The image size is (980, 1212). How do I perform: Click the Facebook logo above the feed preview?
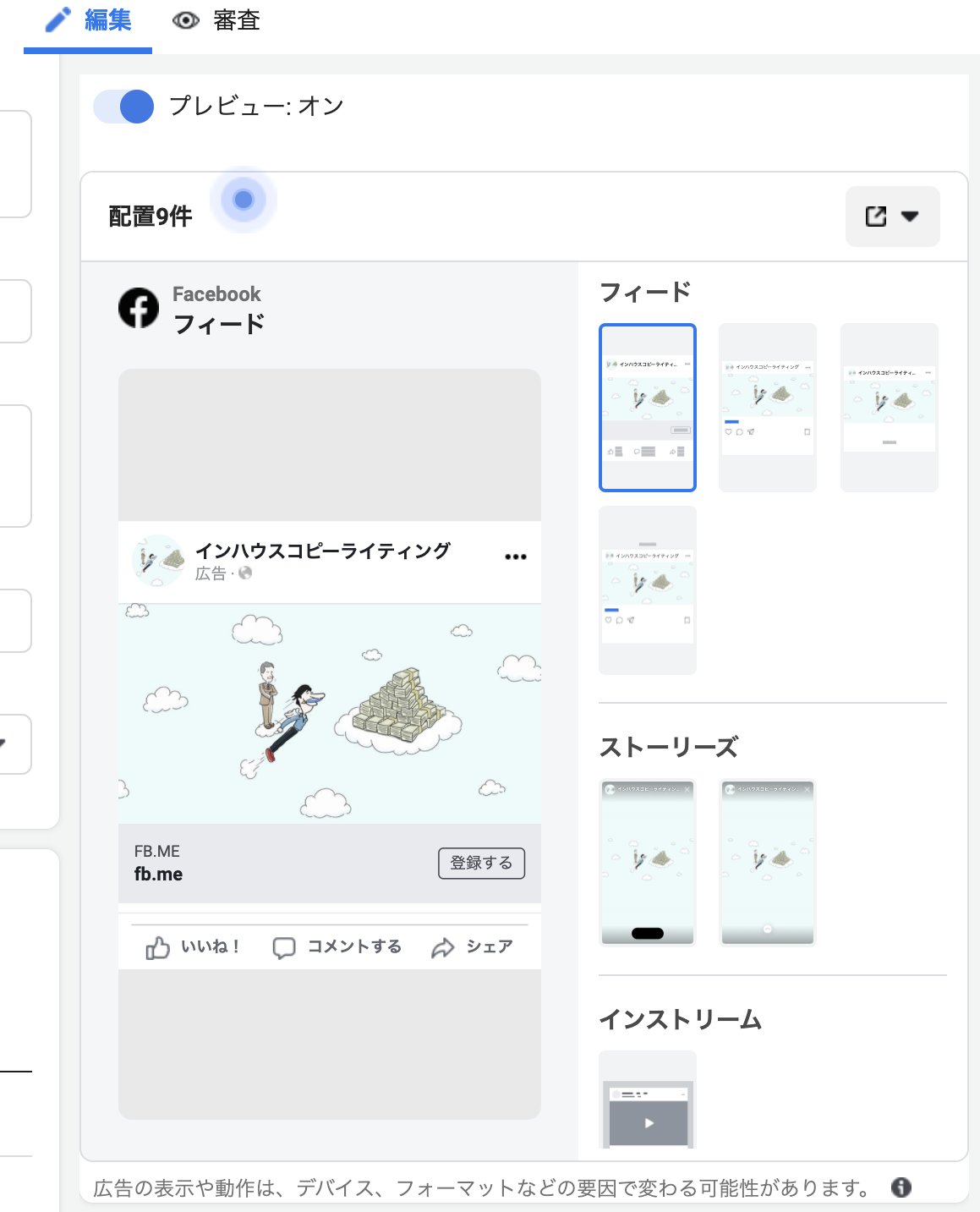[x=139, y=308]
